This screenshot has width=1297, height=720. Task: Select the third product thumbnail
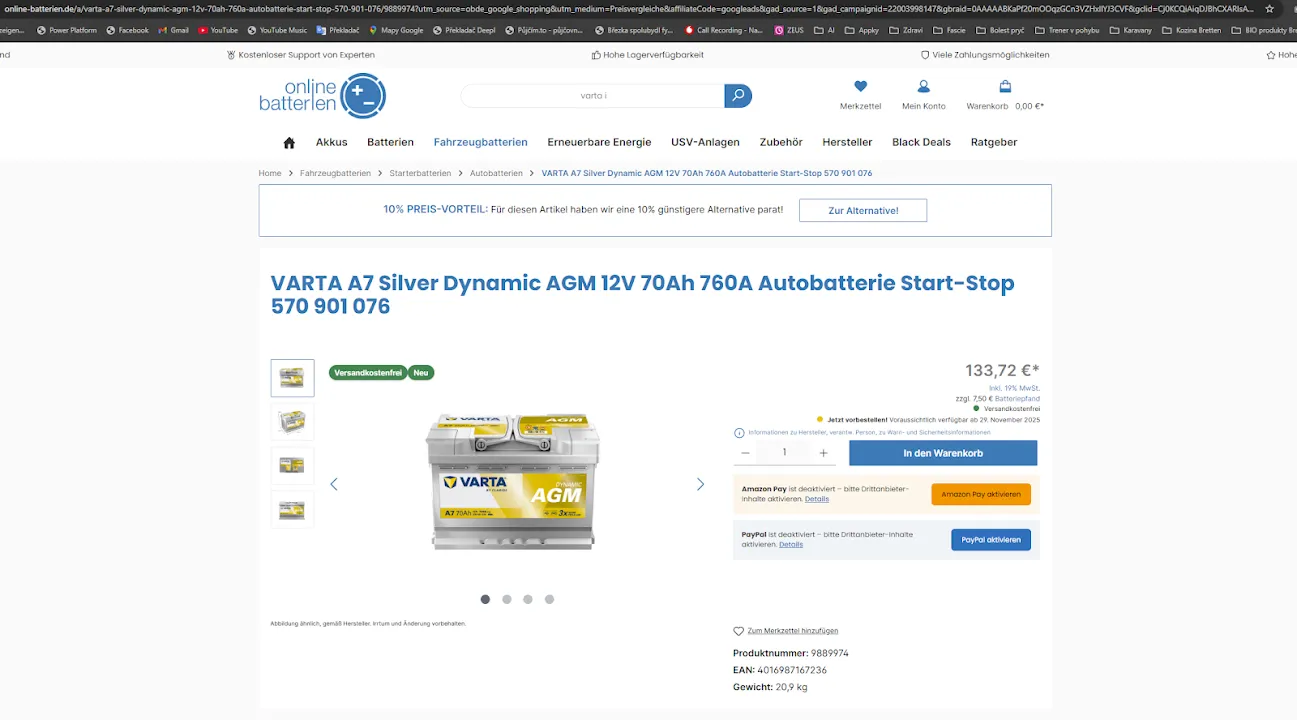point(292,465)
